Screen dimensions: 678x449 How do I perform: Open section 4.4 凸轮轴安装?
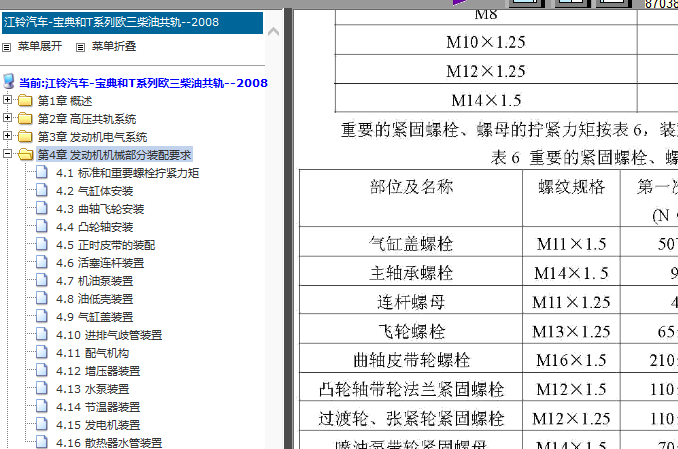(x=94, y=227)
